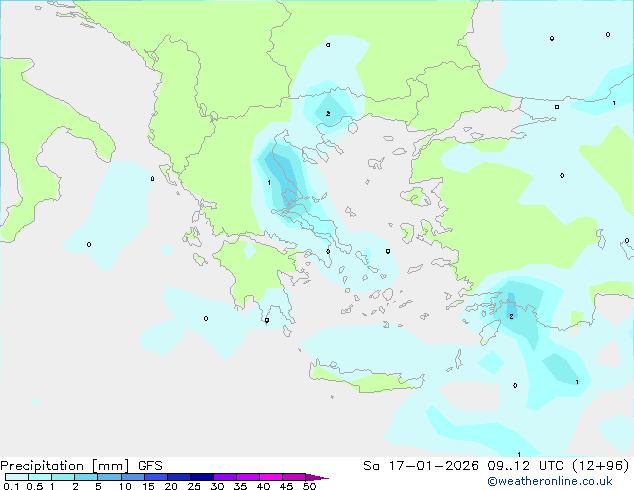Click the legend label '25'
Viewport: 634px width, 490px height.
click(194, 486)
